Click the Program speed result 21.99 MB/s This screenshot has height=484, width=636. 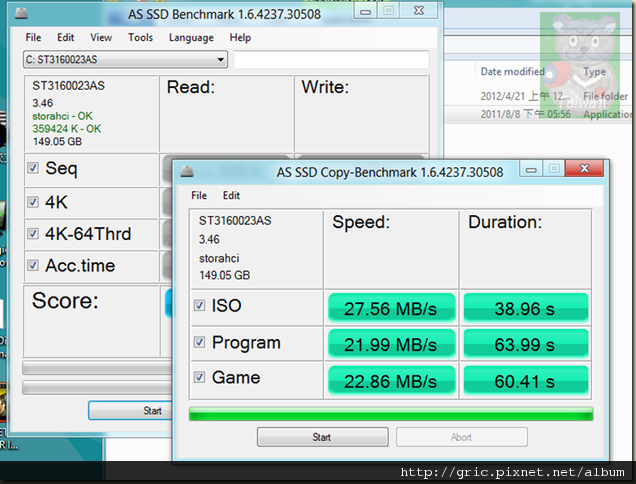[x=391, y=344]
